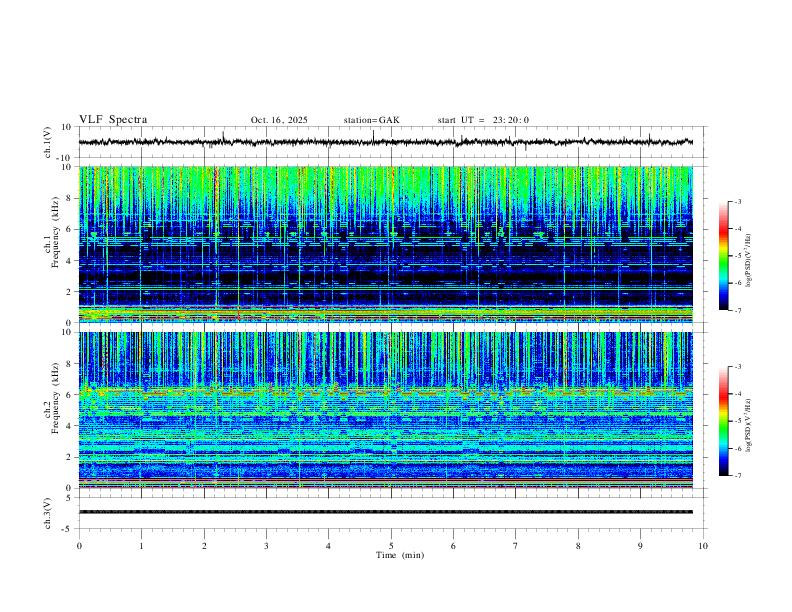The height and width of the screenshot is (612, 792).
Task: Click the 'start UT = 23:20:0' text
Action: coord(483,120)
